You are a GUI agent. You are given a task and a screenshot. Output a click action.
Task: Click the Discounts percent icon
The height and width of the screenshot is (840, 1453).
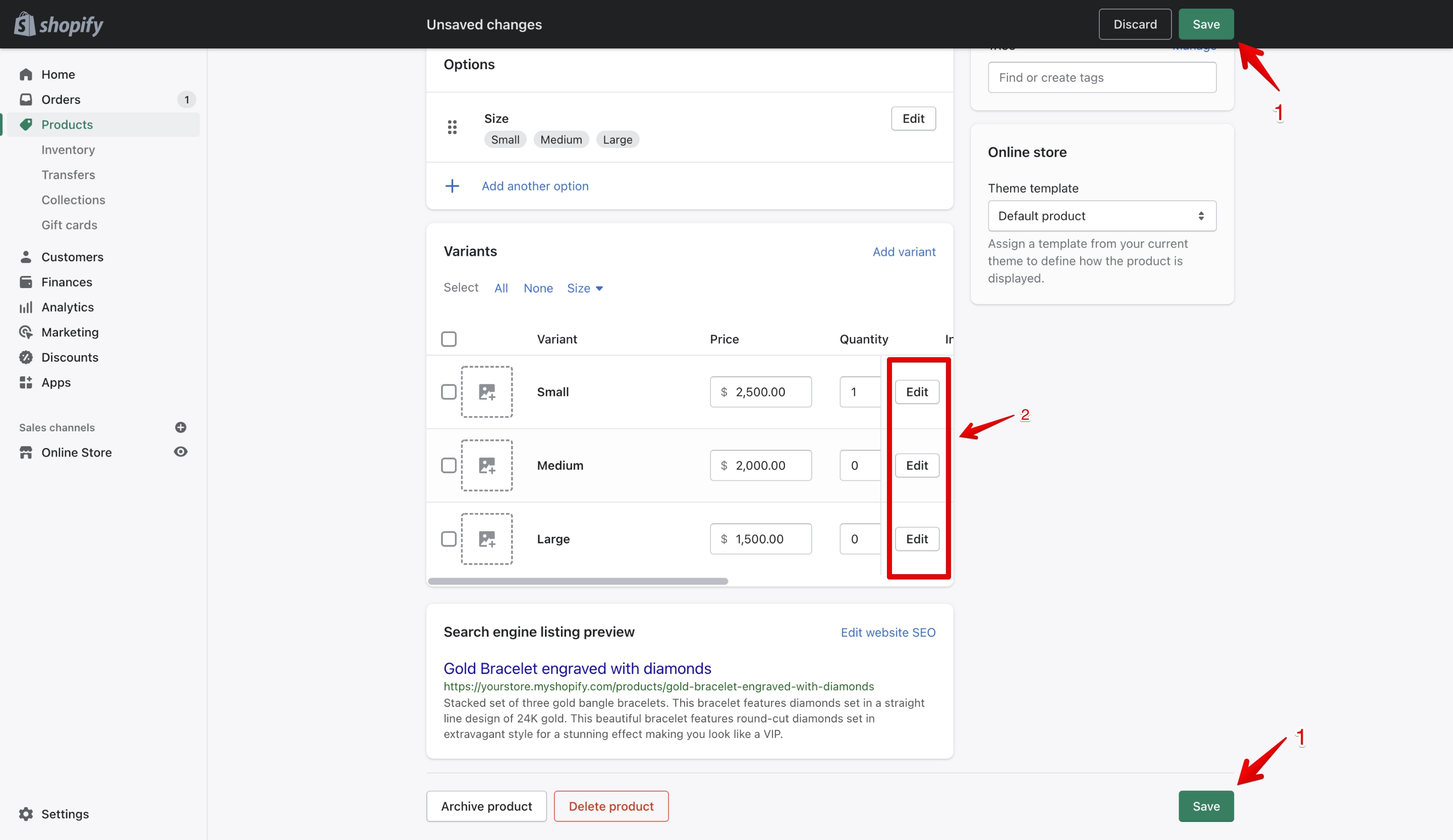coord(26,358)
